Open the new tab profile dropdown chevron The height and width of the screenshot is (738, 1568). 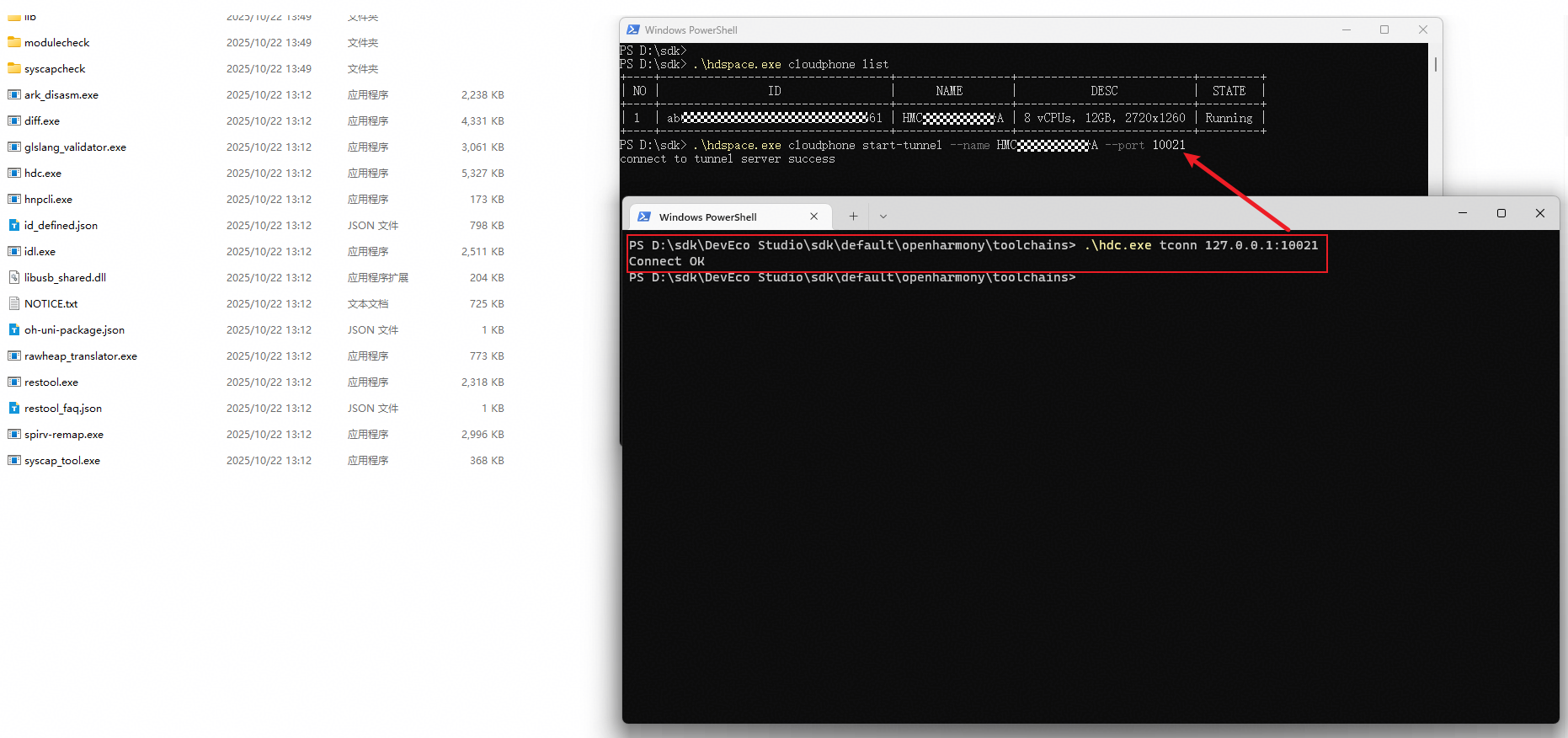pyautogui.click(x=883, y=217)
